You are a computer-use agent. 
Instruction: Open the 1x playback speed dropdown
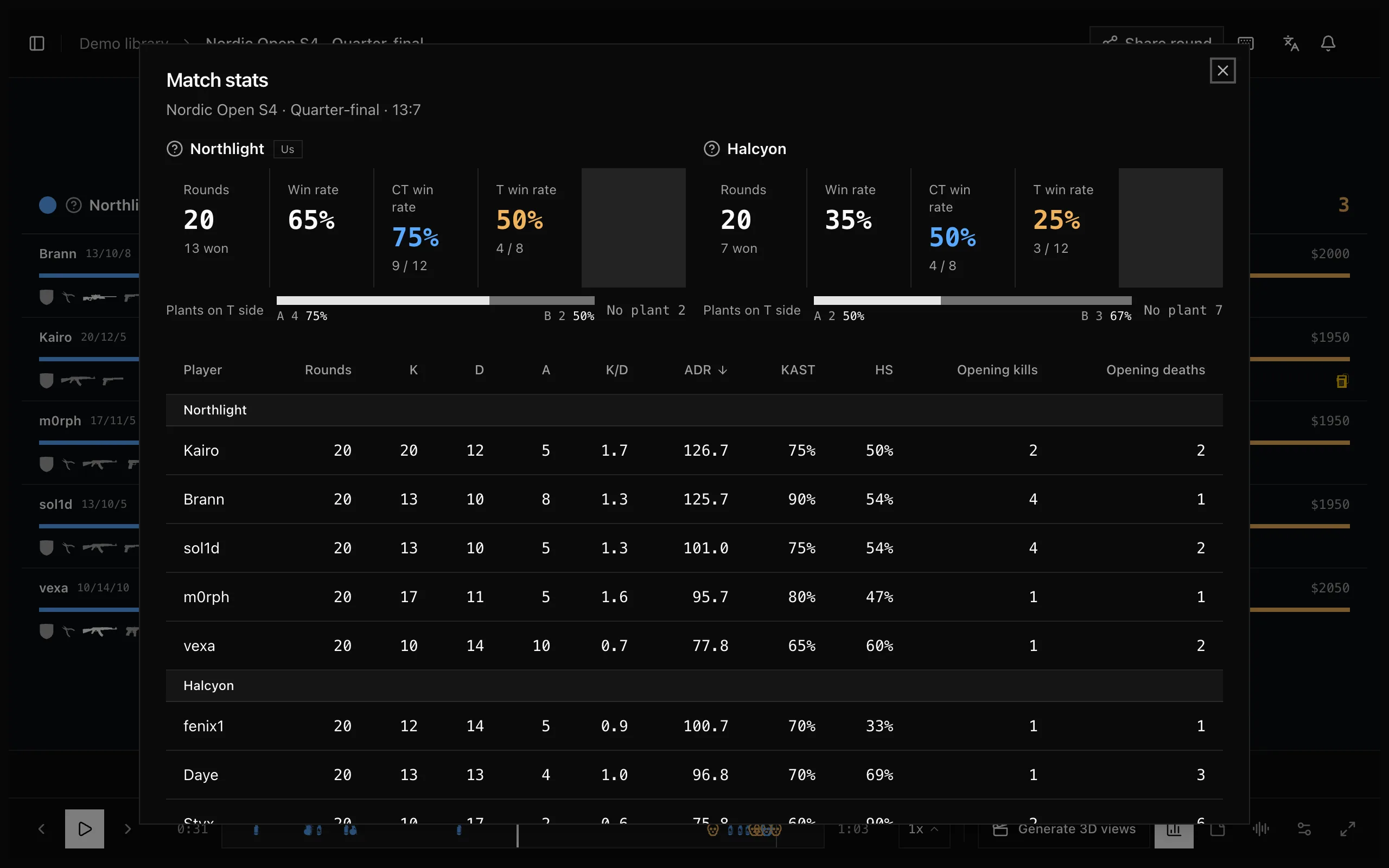pyautogui.click(x=923, y=828)
